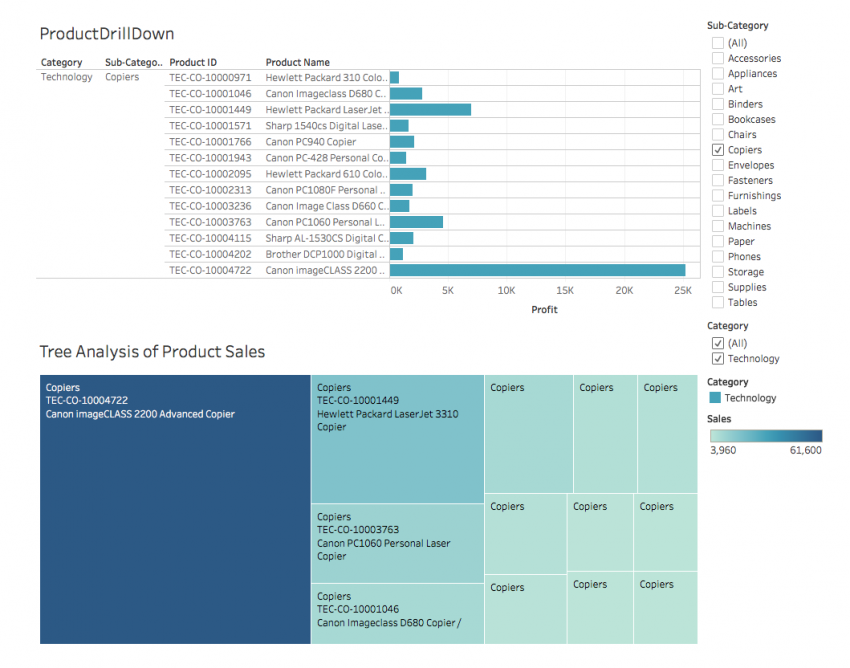Sort by the Profit axis label
Image resolution: width=850 pixels, height=668 pixels.
(544, 309)
